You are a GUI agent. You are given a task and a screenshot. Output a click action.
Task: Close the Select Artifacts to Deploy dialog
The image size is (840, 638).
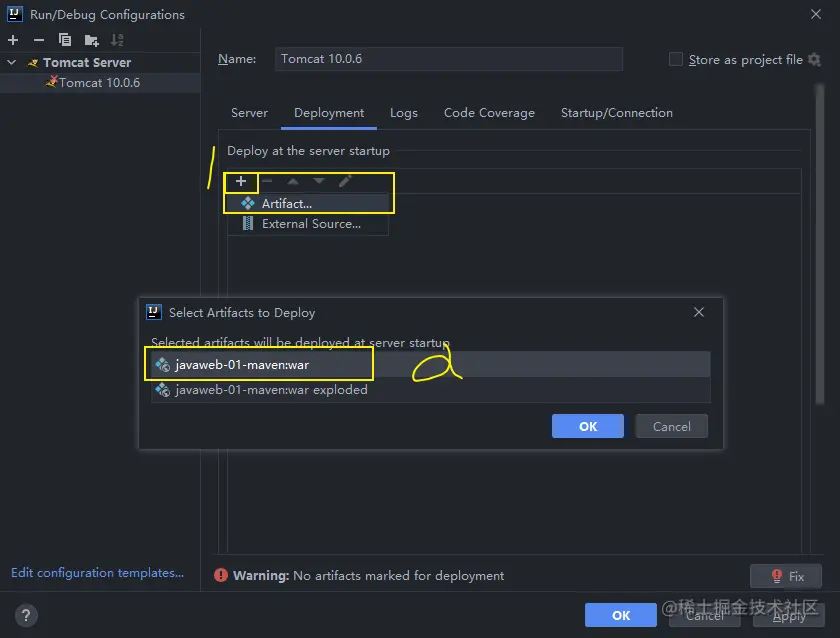[x=699, y=312]
